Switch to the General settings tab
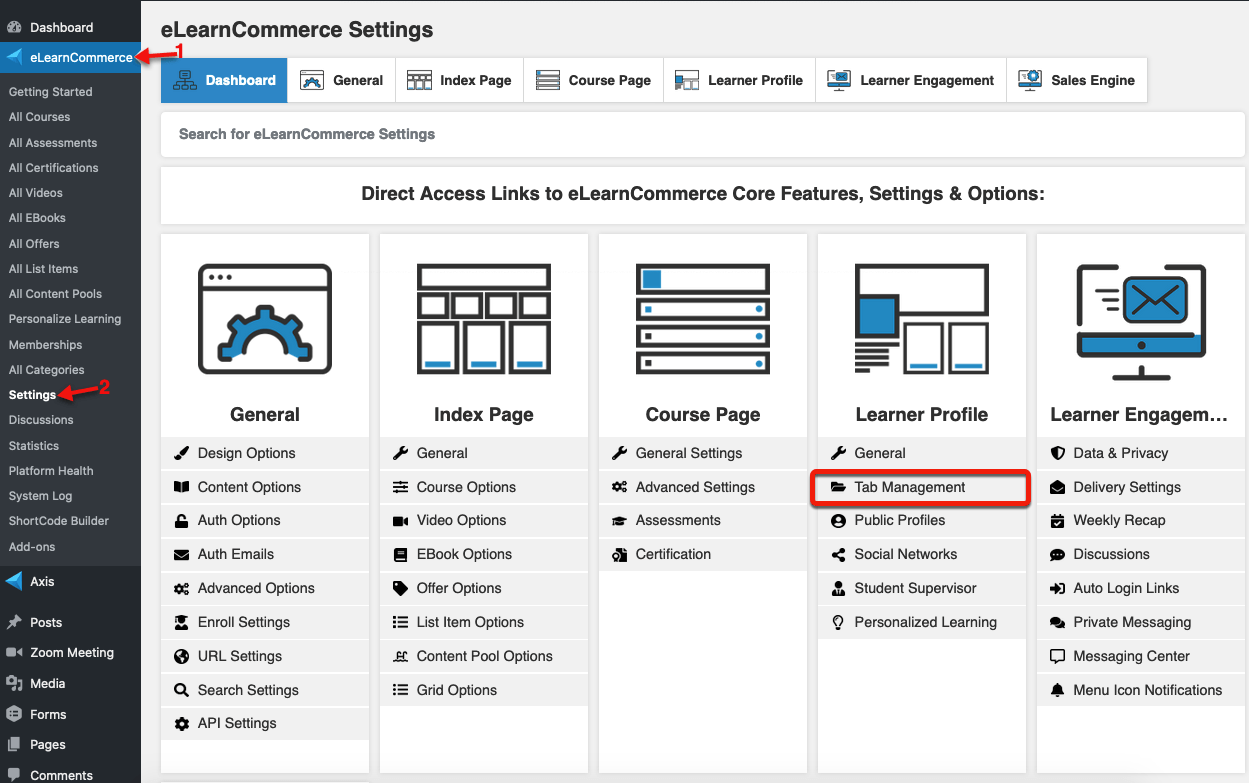Image resolution: width=1249 pixels, height=783 pixels. point(342,80)
